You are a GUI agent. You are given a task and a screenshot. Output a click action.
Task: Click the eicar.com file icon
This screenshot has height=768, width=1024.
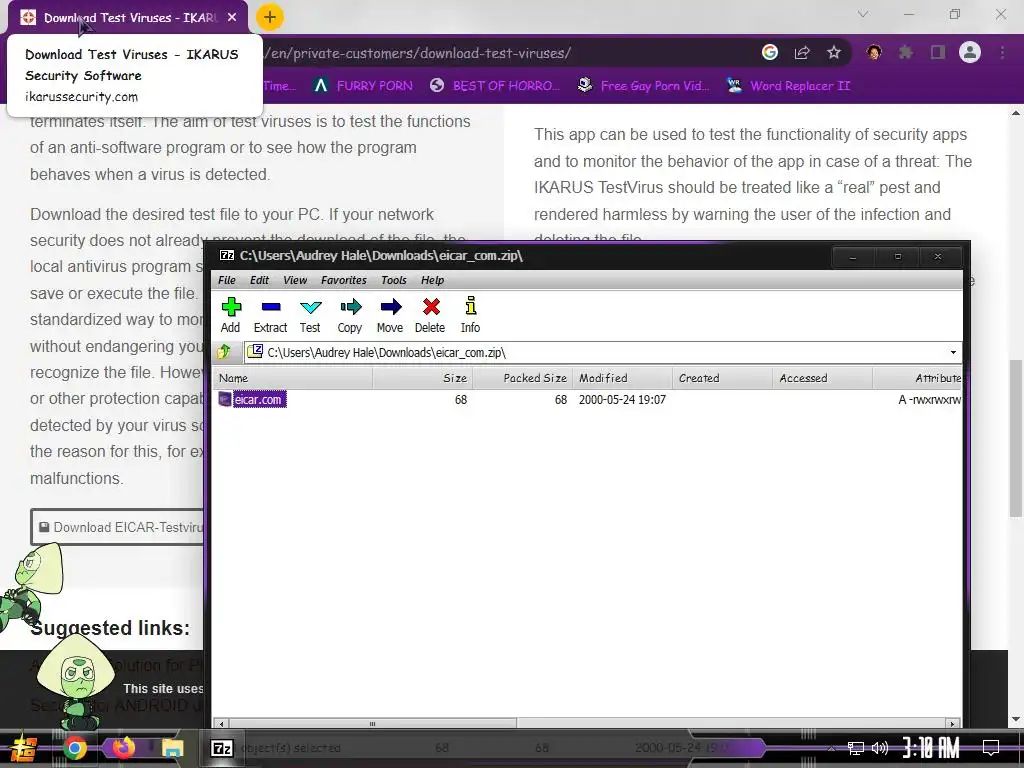(225, 399)
